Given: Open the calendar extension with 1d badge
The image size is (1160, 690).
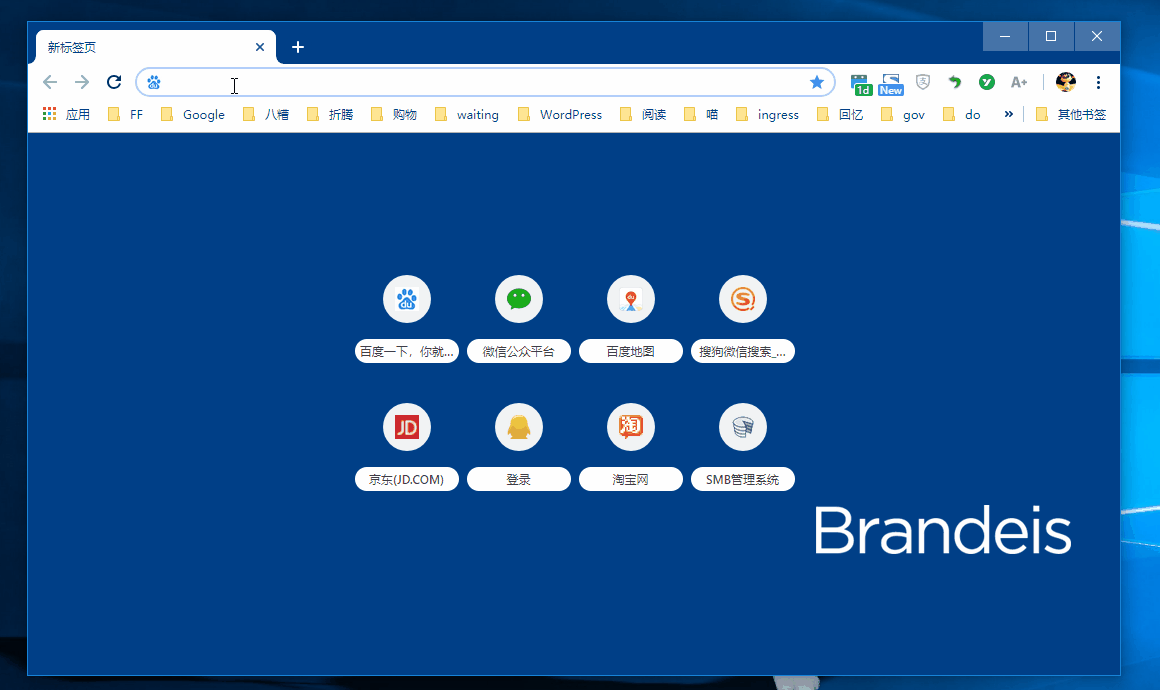Looking at the screenshot, I should click(x=860, y=83).
